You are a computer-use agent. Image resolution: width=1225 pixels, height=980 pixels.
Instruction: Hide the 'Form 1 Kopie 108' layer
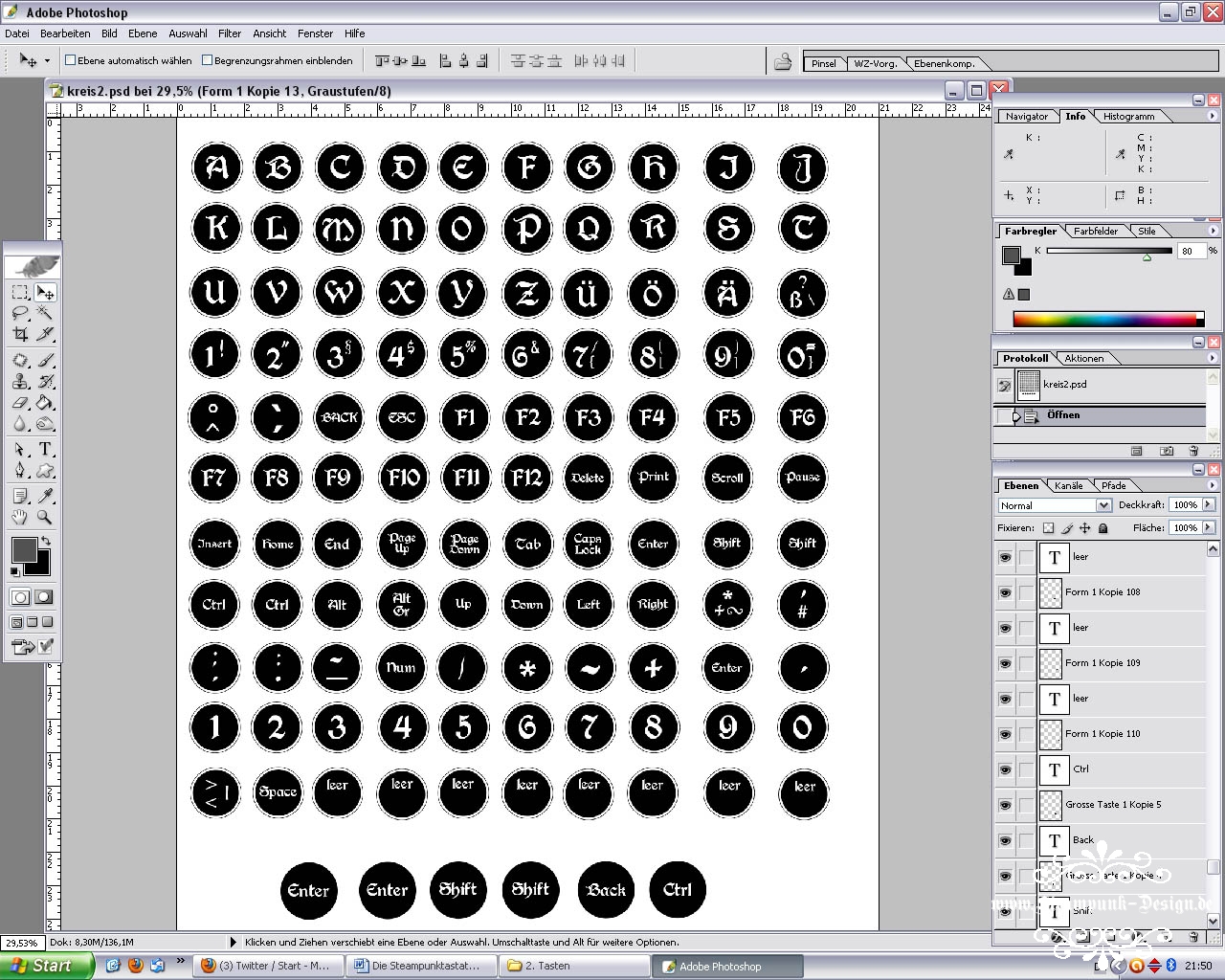click(x=1005, y=592)
